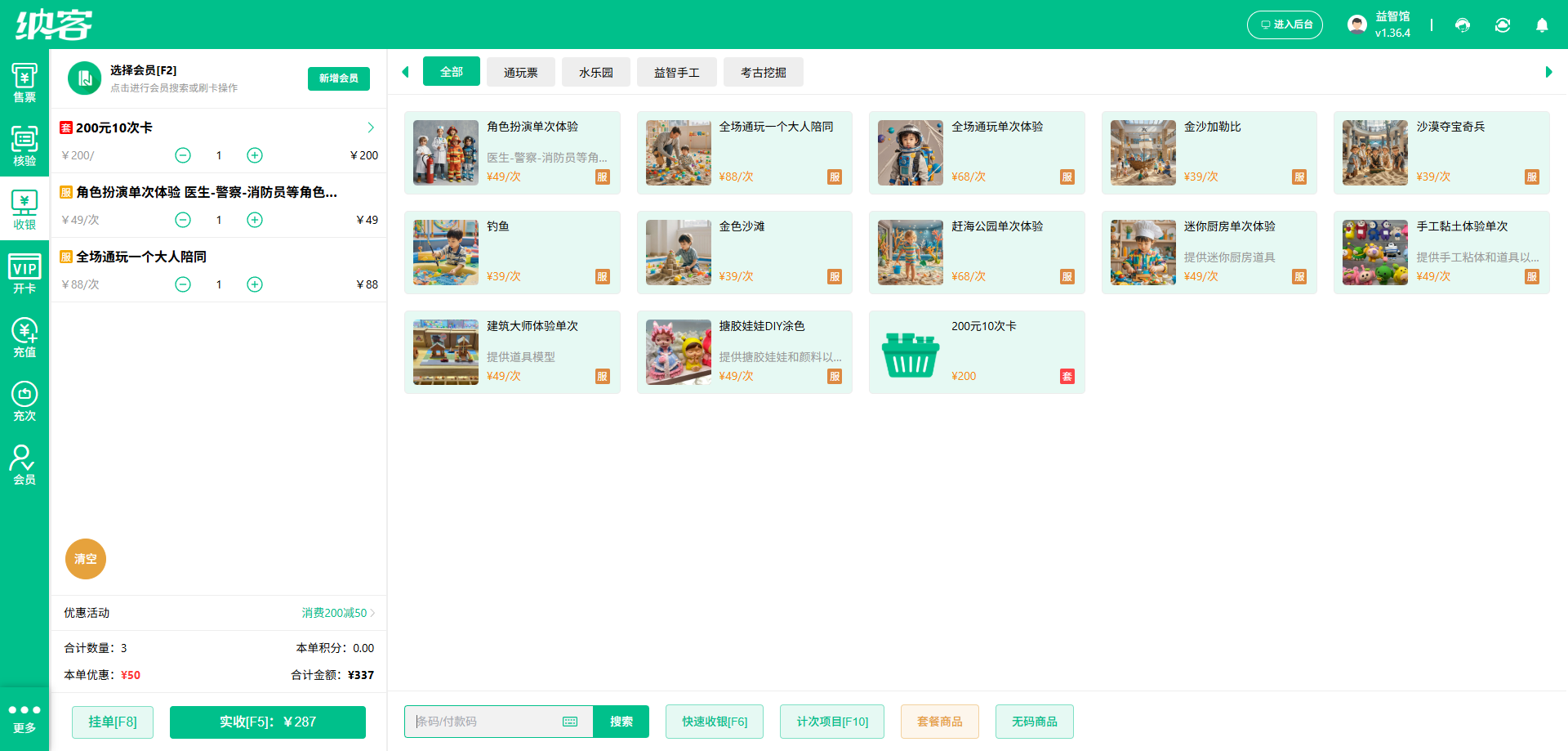1568x751 pixels.
Task: Click the 计次项目[F10] button
Action: (x=832, y=722)
